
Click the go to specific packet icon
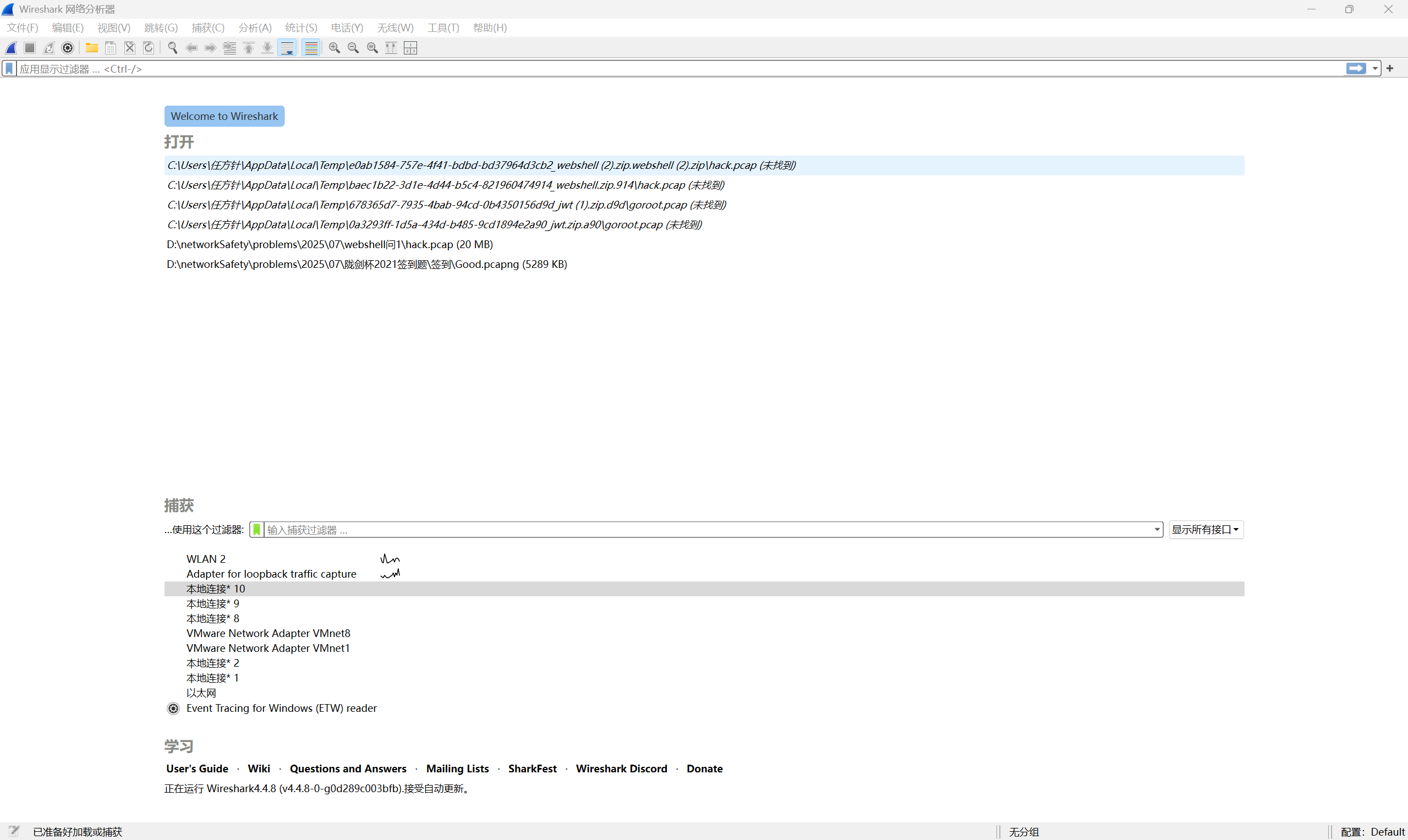229,48
